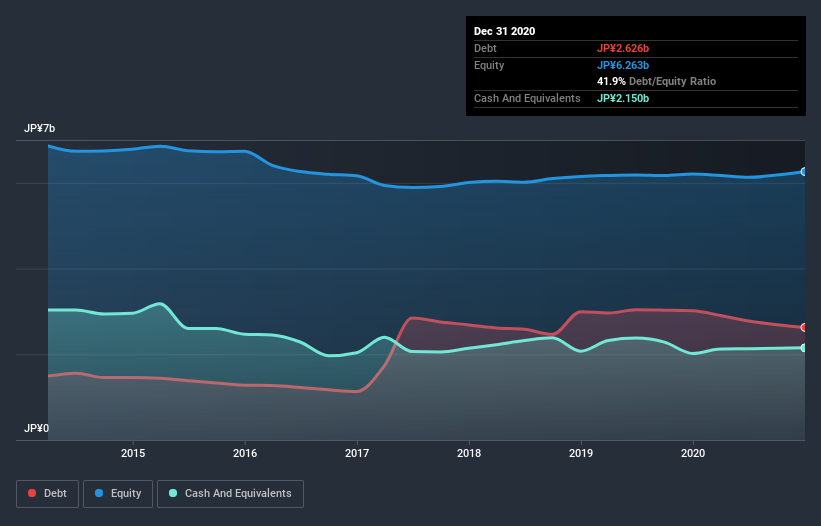Click the red Debt legend dot
This screenshot has height=526, width=821.
32,493
